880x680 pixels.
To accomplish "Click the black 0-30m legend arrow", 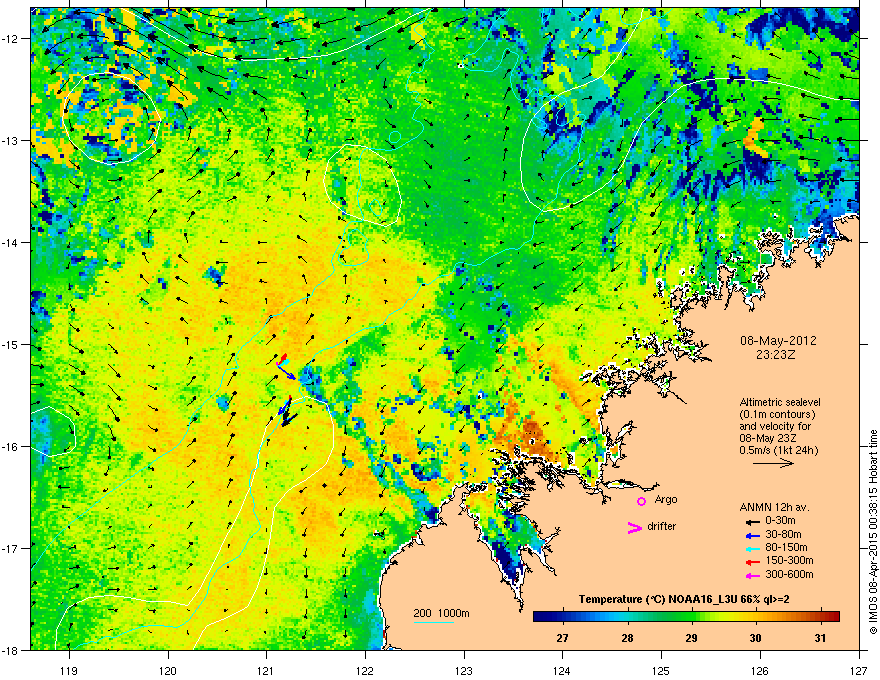I will click(751, 521).
